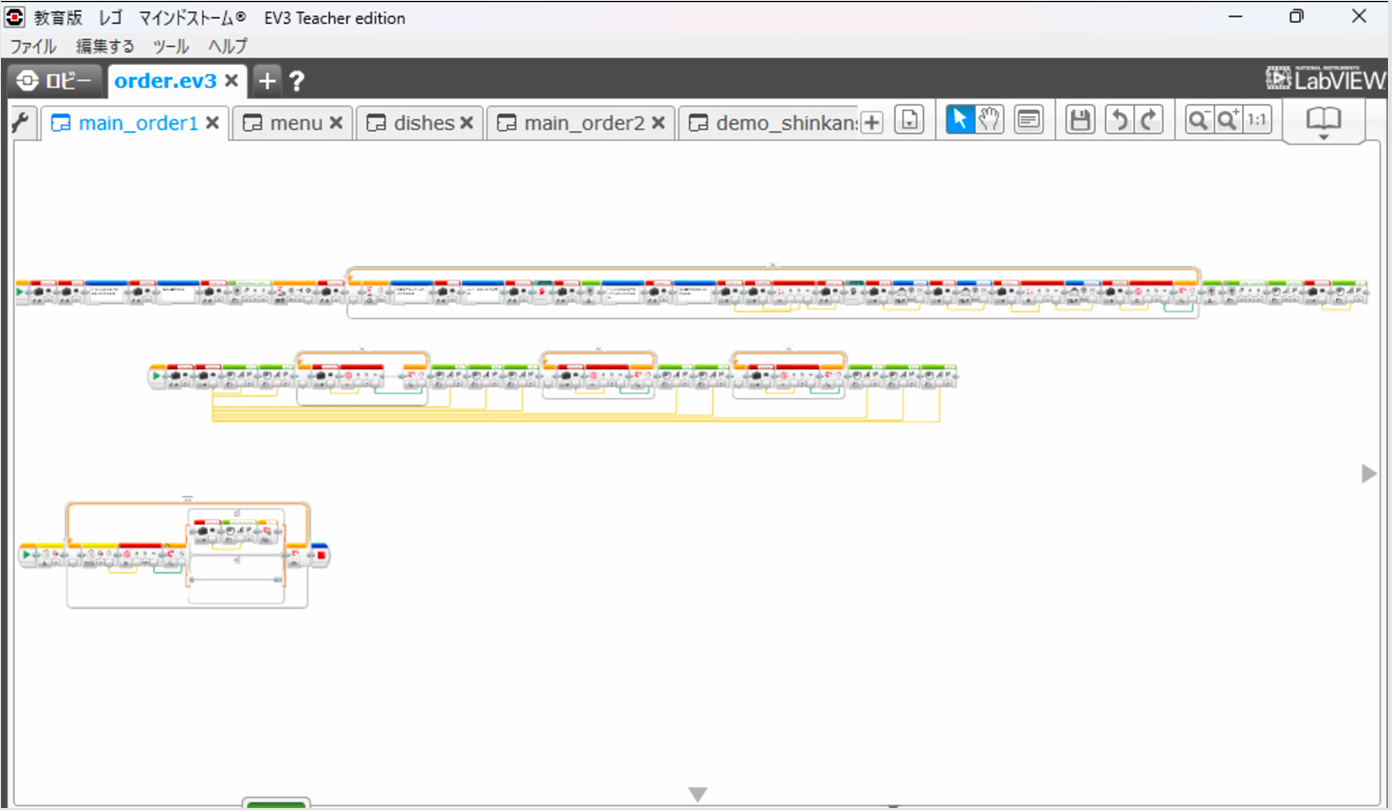Reset zoom to 1:1
The height and width of the screenshot is (810, 1392).
click(x=1257, y=121)
